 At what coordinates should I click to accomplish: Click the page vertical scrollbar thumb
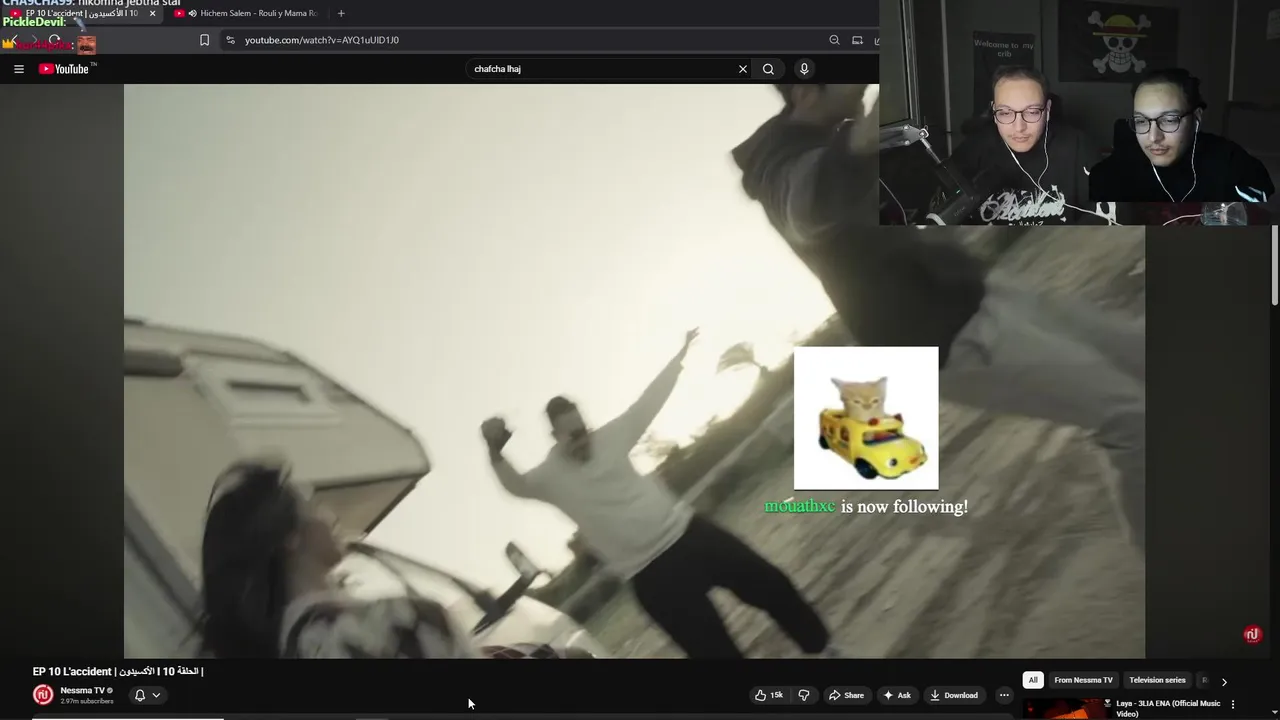pyautogui.click(x=1275, y=265)
